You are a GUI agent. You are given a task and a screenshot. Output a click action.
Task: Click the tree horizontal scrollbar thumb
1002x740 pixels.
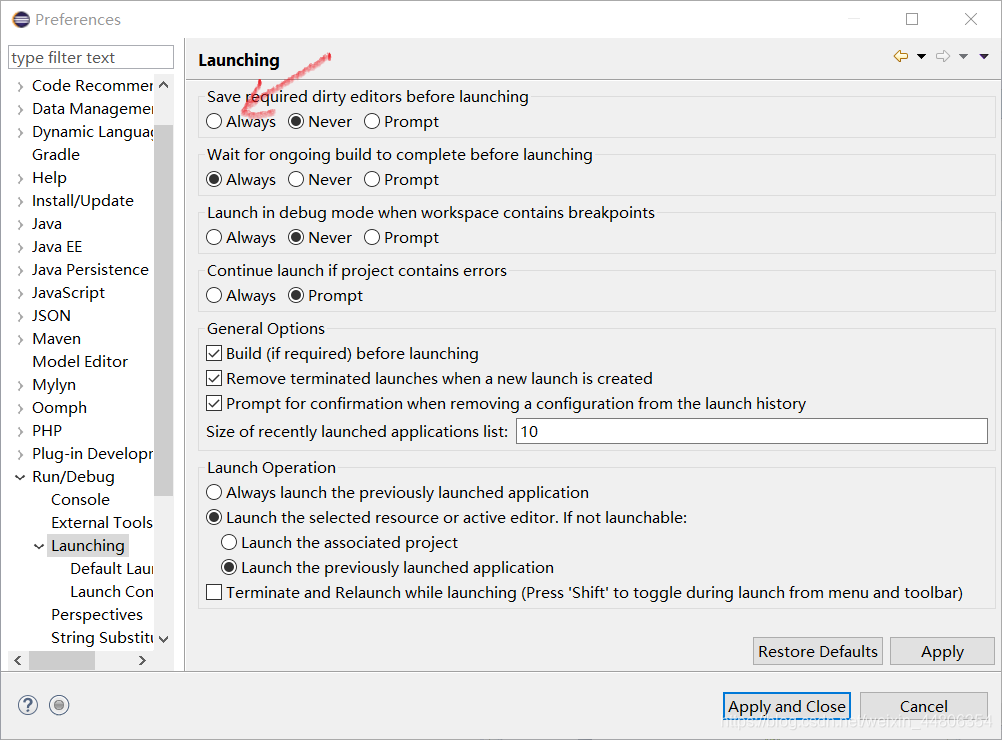click(62, 660)
